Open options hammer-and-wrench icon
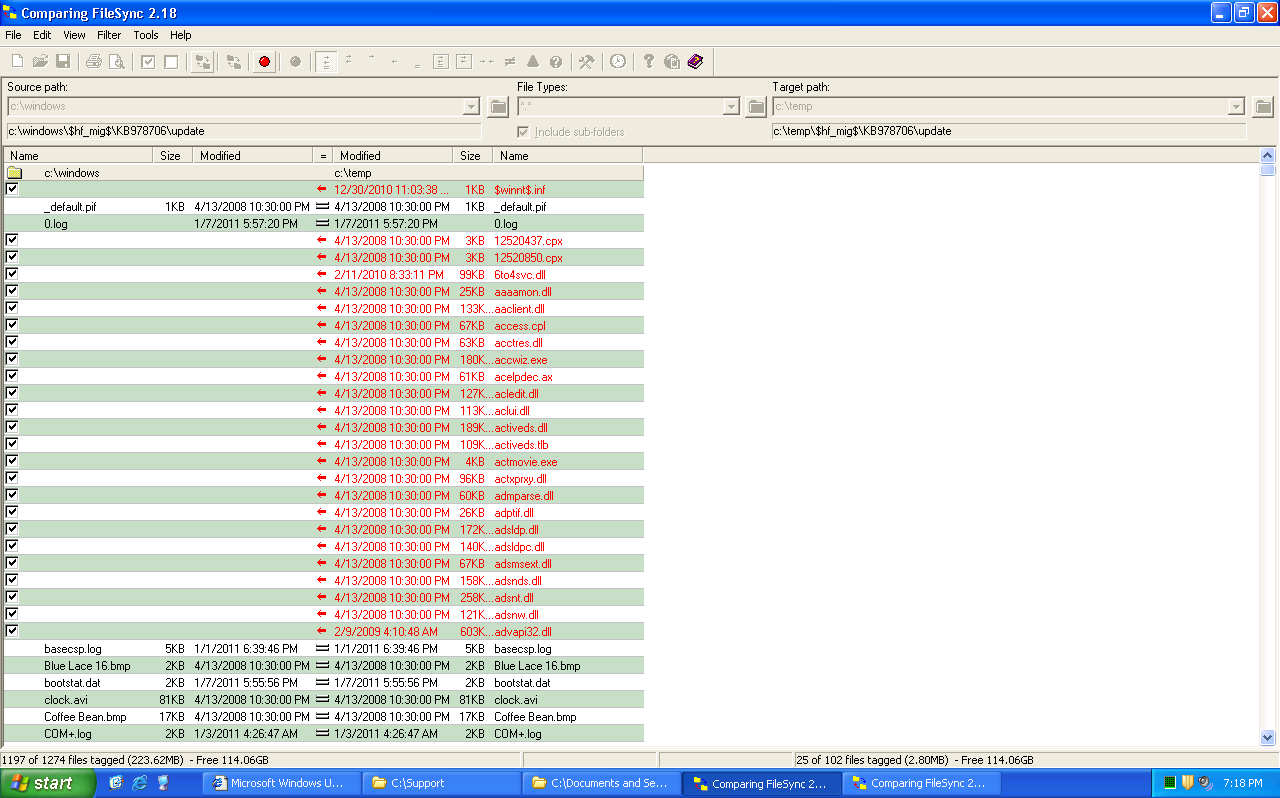The image size is (1280, 798). tap(587, 62)
